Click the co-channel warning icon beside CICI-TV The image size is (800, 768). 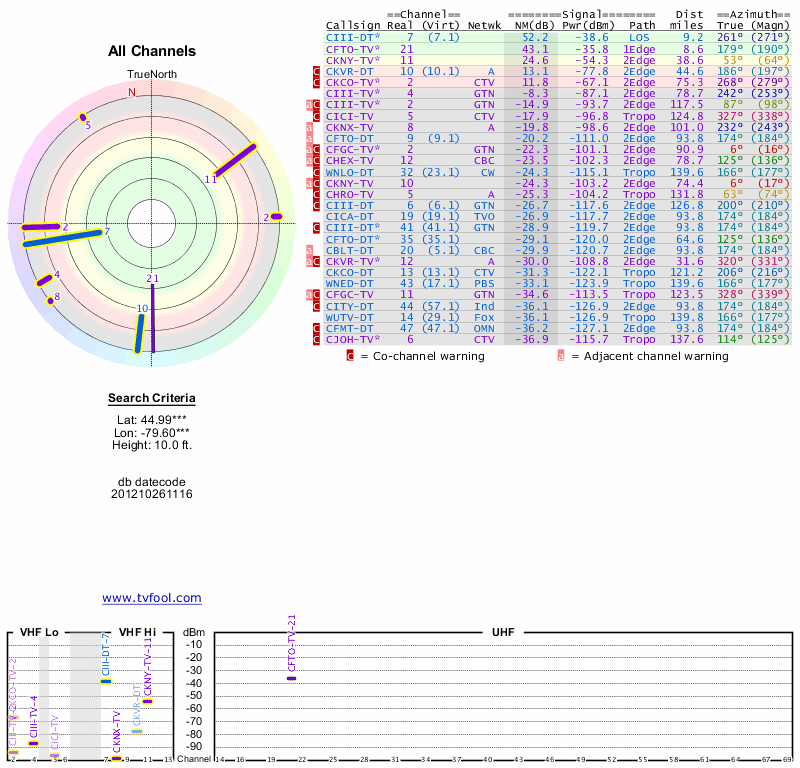pos(317,116)
